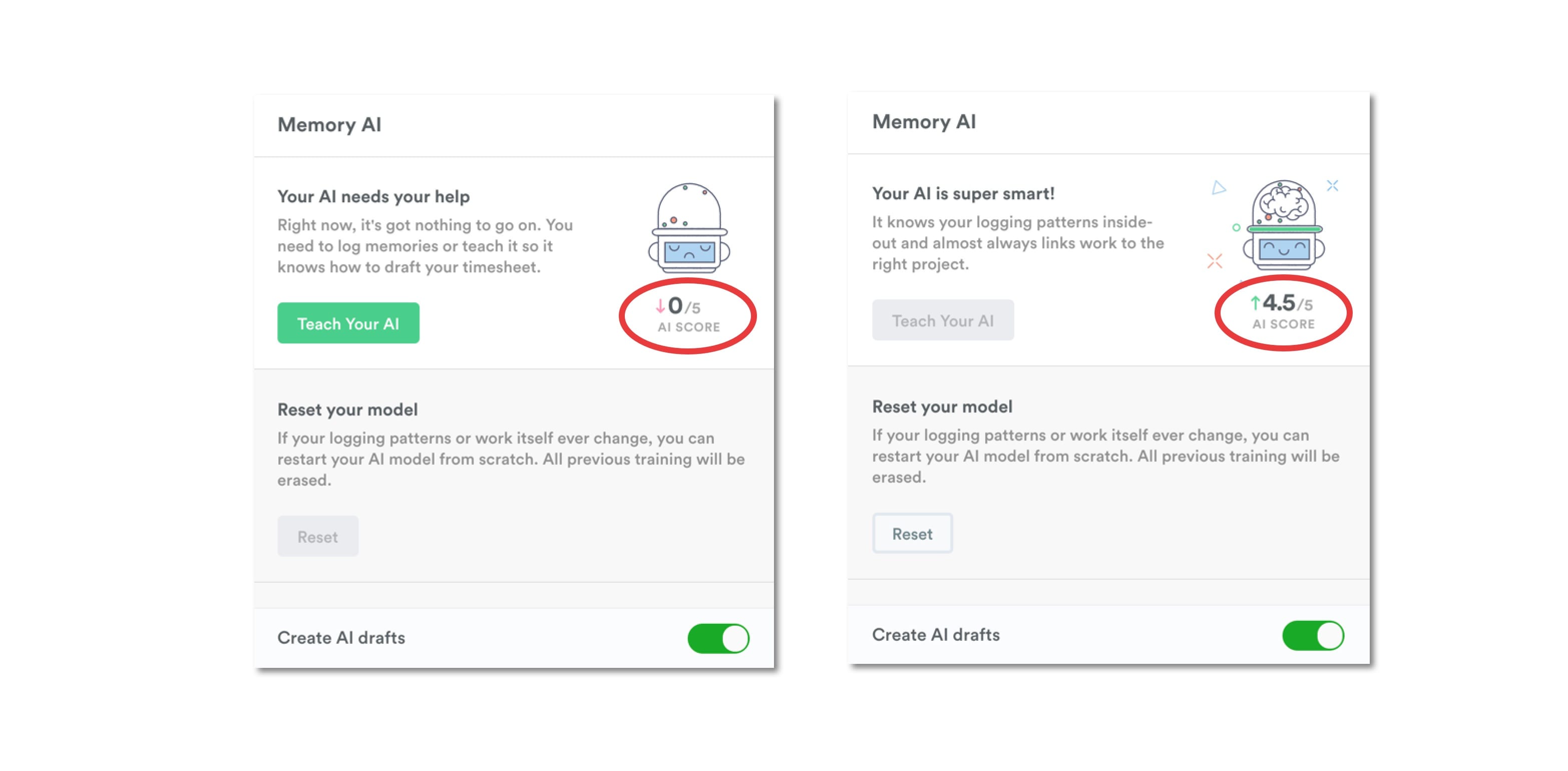Disable Create AI drafts in the 0/5 score panel
Viewport: 1568px width, 771px height.
point(718,638)
